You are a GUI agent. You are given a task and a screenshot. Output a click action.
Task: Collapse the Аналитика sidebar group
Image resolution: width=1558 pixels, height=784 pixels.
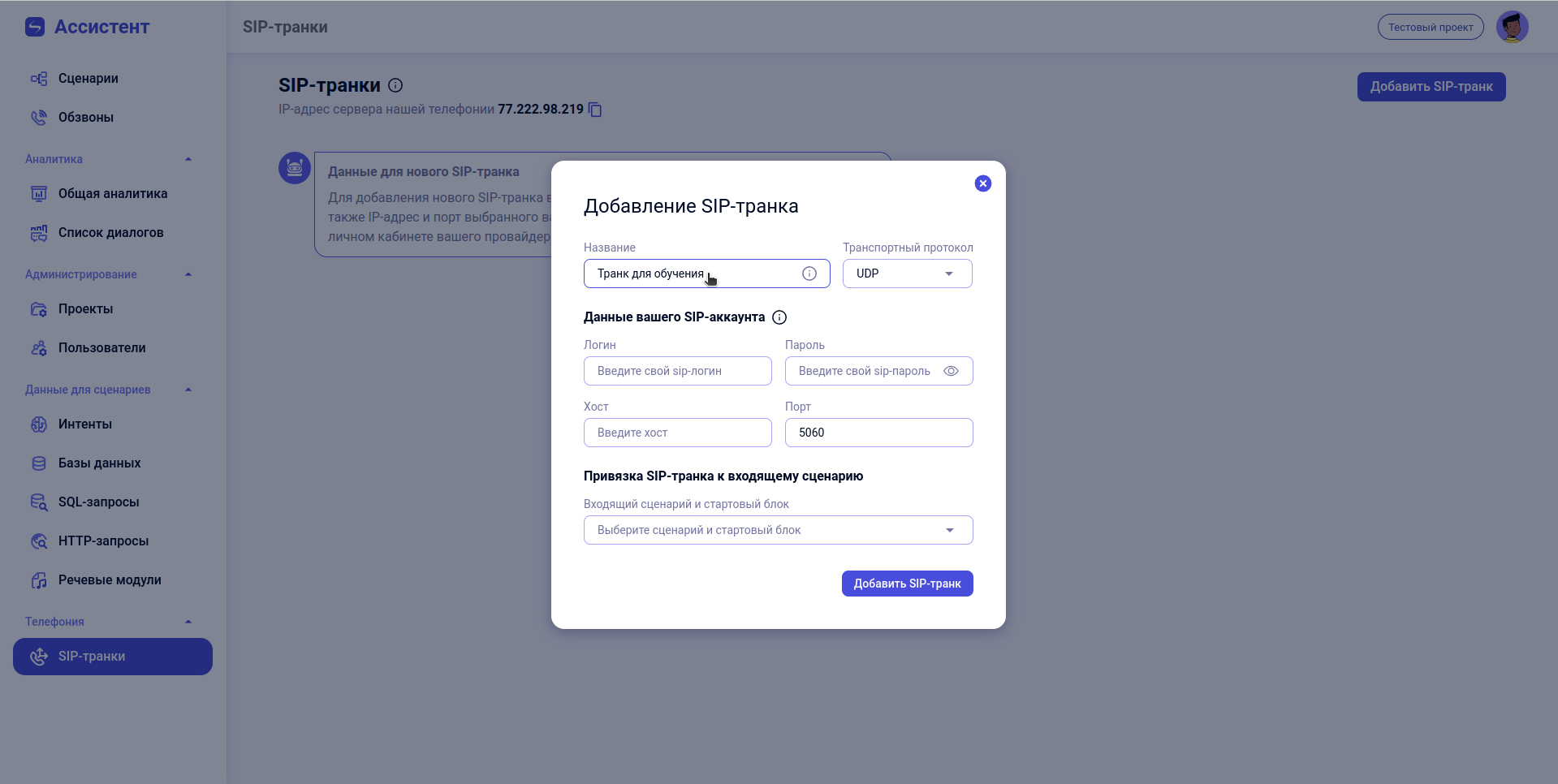click(188, 159)
